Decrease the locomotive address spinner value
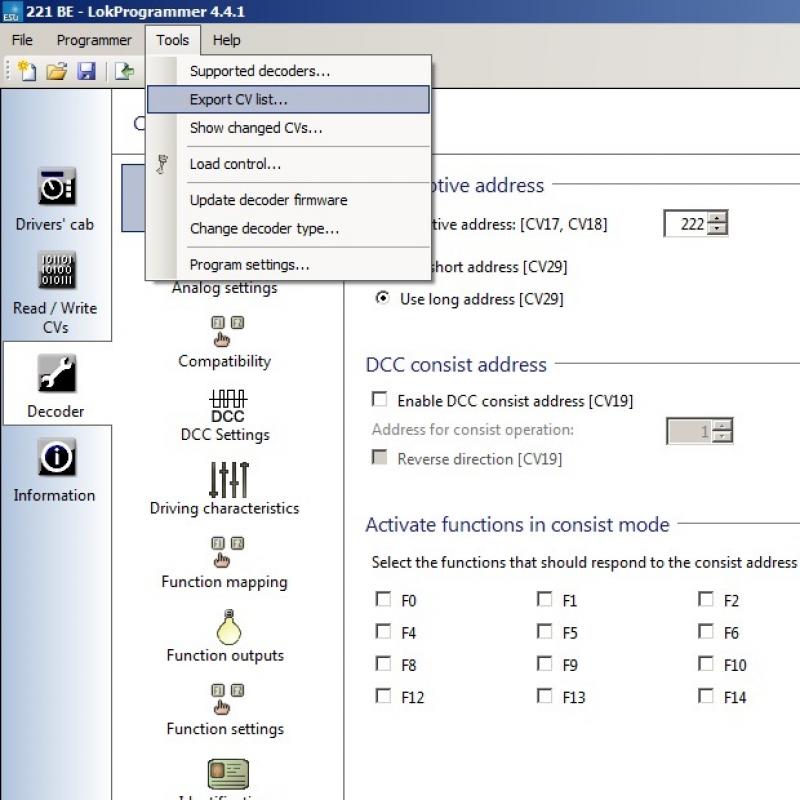The height and width of the screenshot is (800, 800). pos(717,229)
